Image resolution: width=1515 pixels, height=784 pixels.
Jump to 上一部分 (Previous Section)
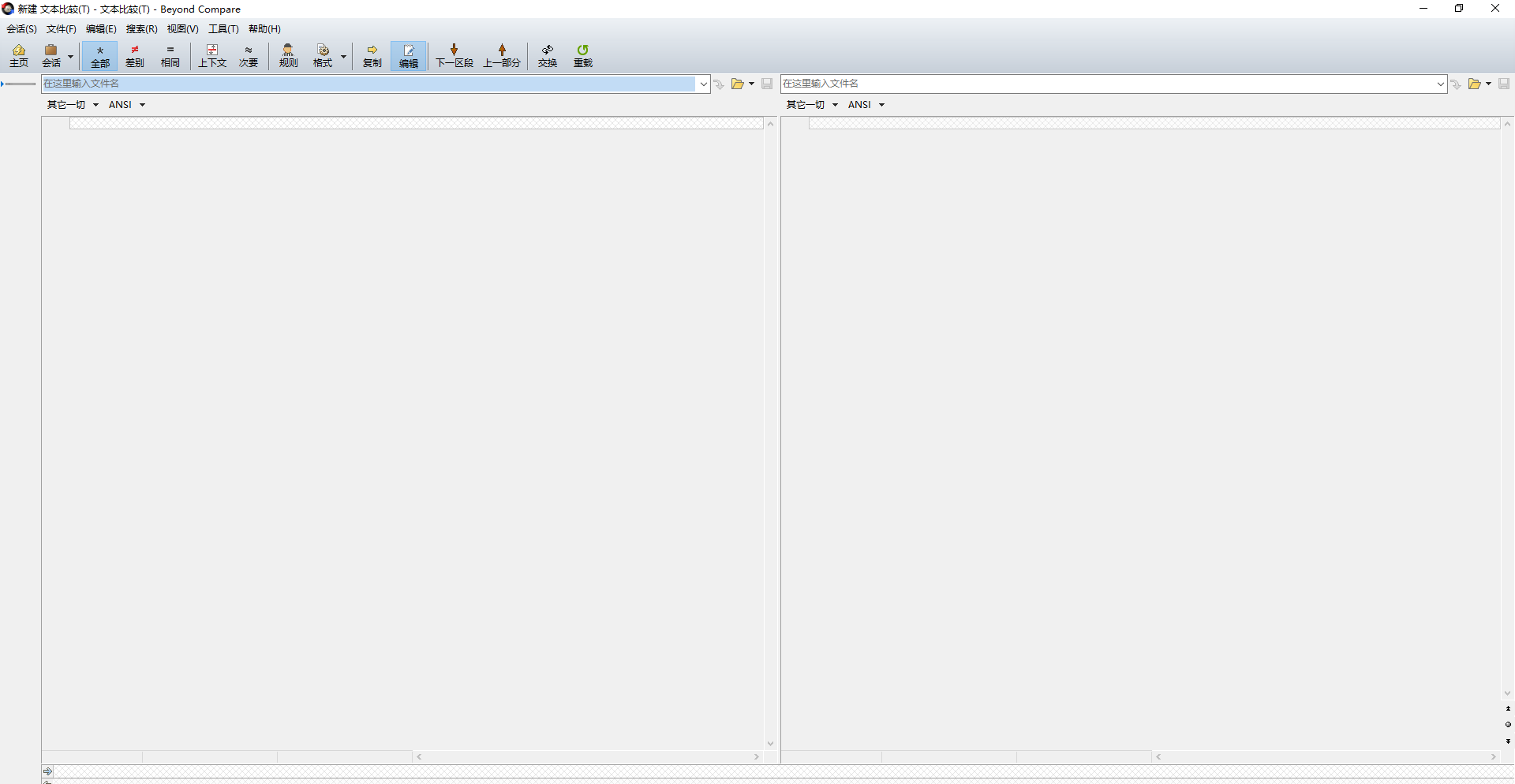[502, 56]
